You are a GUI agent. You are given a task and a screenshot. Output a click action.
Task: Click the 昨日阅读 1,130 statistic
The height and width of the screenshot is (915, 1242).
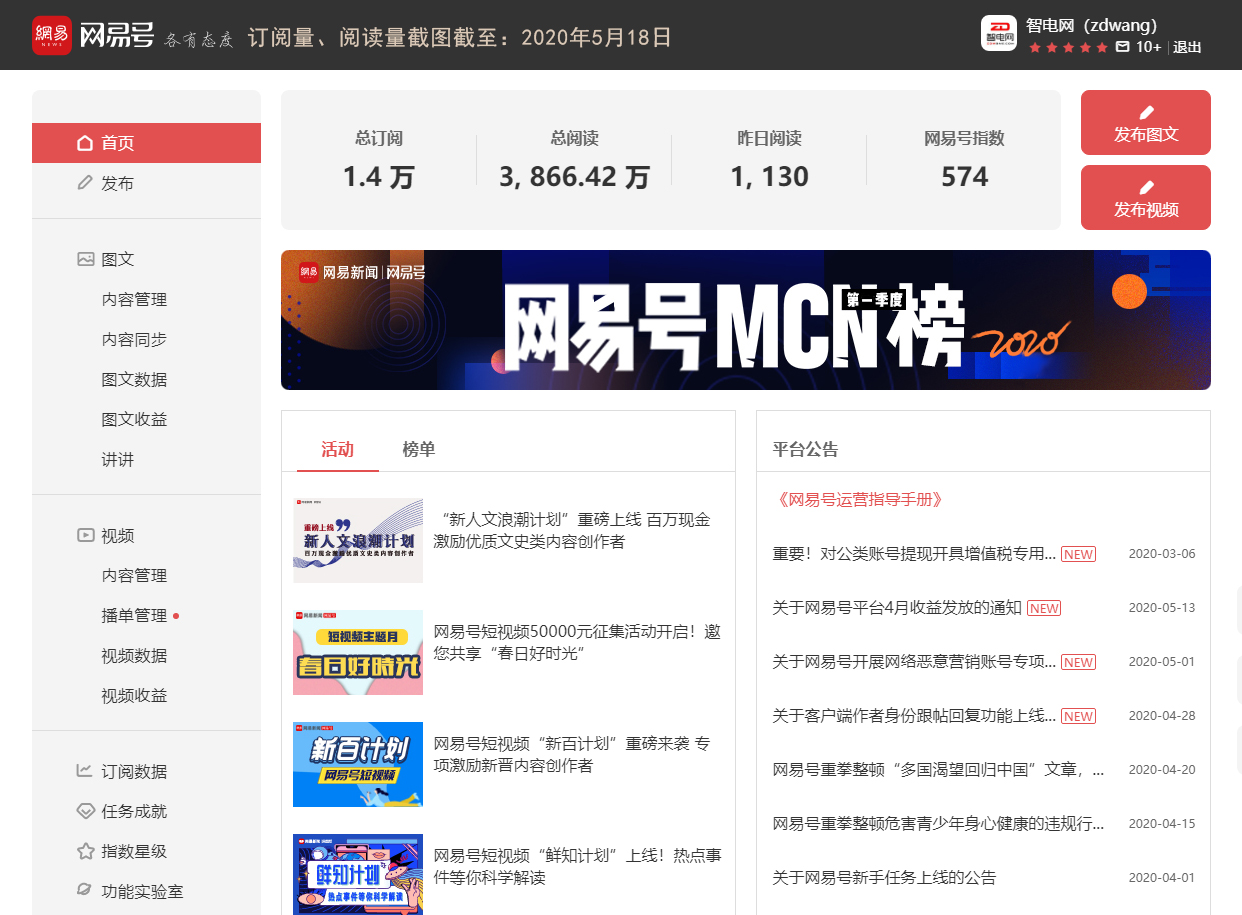coord(769,160)
